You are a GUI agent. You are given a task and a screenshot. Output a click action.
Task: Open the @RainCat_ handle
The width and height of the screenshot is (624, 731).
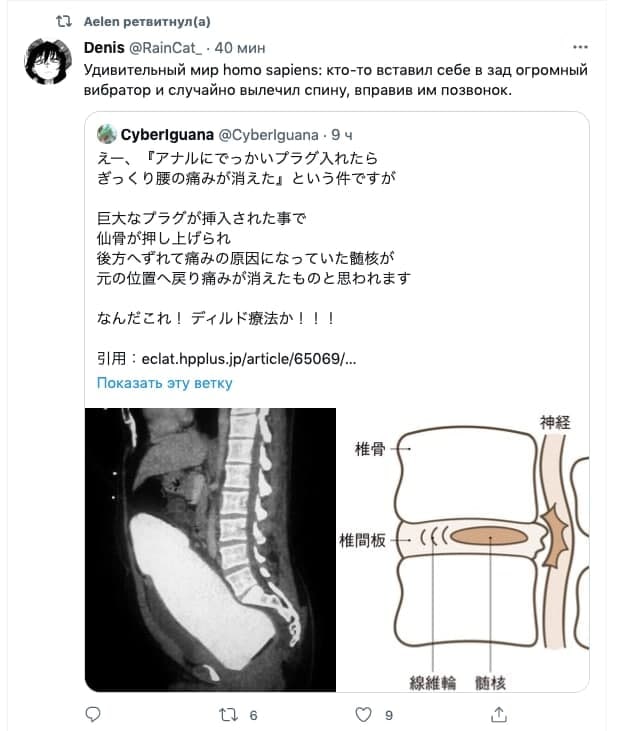click(x=166, y=48)
